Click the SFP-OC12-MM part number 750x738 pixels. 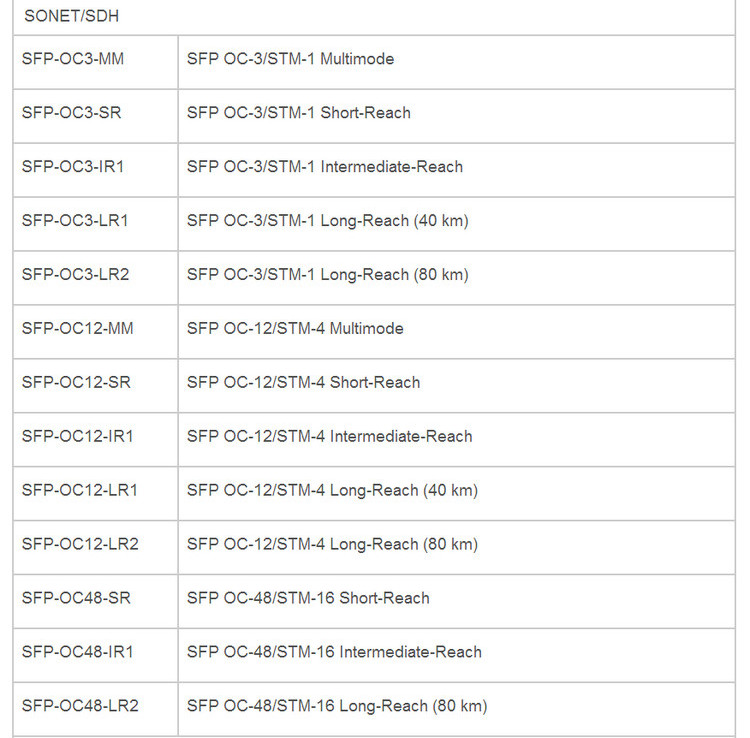coord(77,329)
